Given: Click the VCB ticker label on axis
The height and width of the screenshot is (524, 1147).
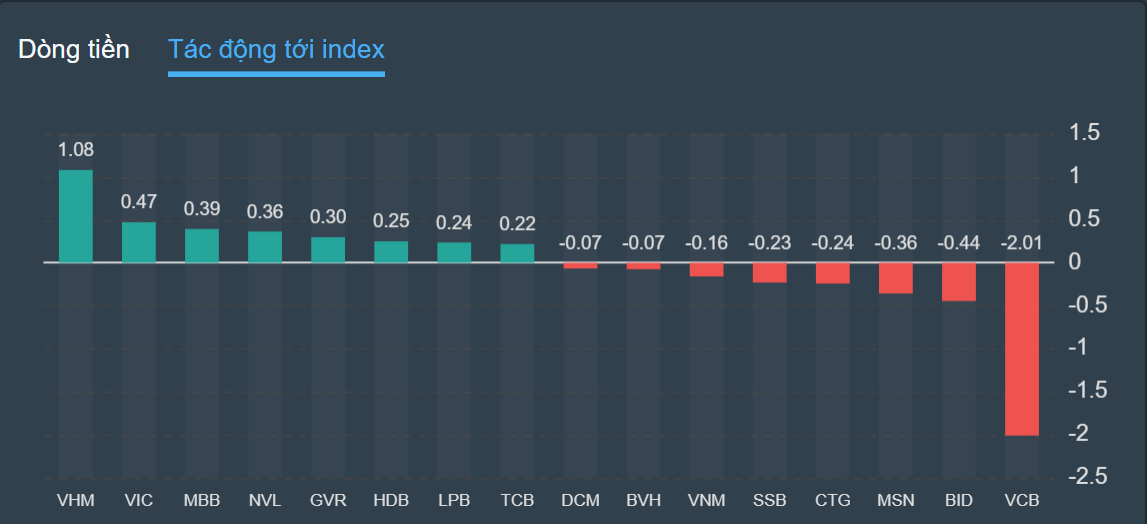Looking at the screenshot, I should (x=1021, y=499).
